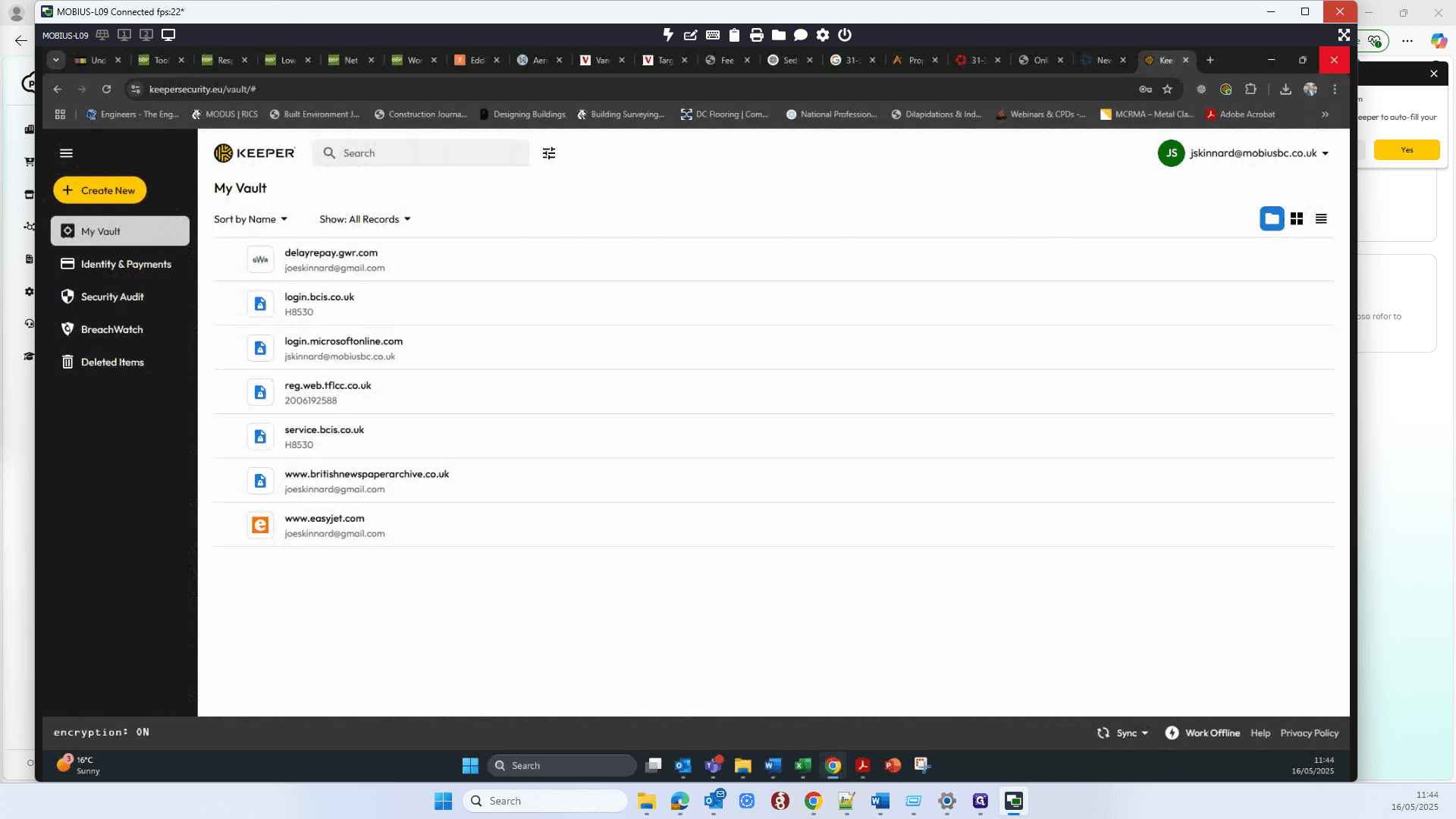Open the host Windows Start button

(x=443, y=801)
